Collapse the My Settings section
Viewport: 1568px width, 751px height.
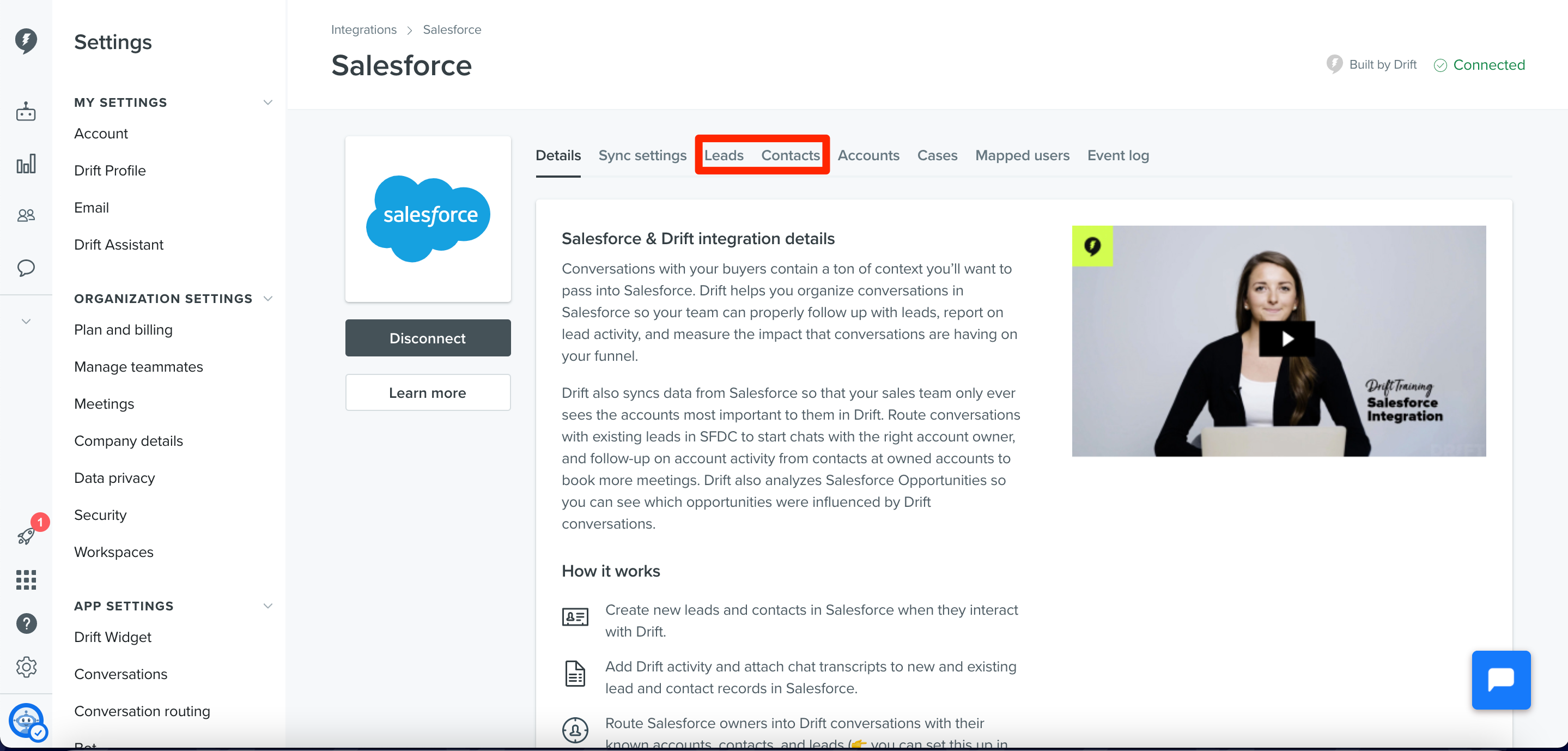tap(267, 102)
